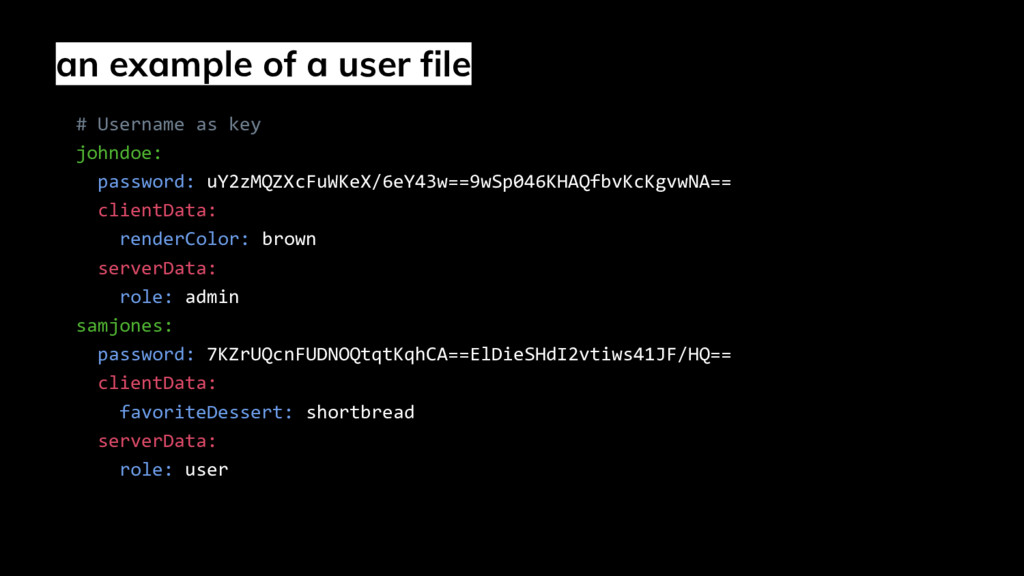
Task: Select the 'samjones:' username key
Action: point(124,325)
